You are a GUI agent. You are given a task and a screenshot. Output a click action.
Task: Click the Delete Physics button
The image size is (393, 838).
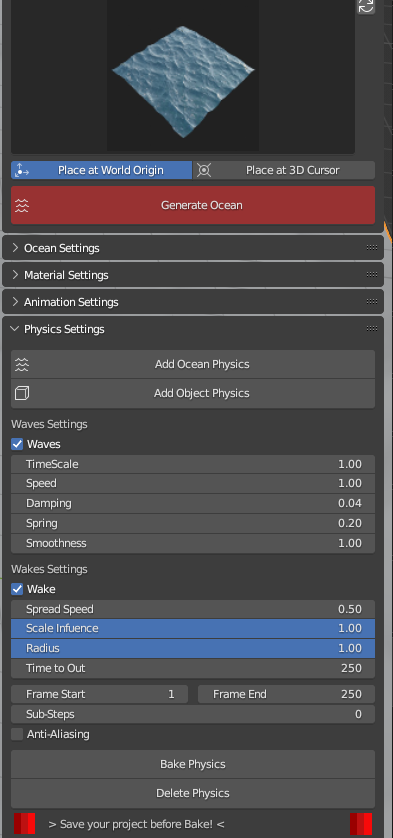tap(193, 793)
